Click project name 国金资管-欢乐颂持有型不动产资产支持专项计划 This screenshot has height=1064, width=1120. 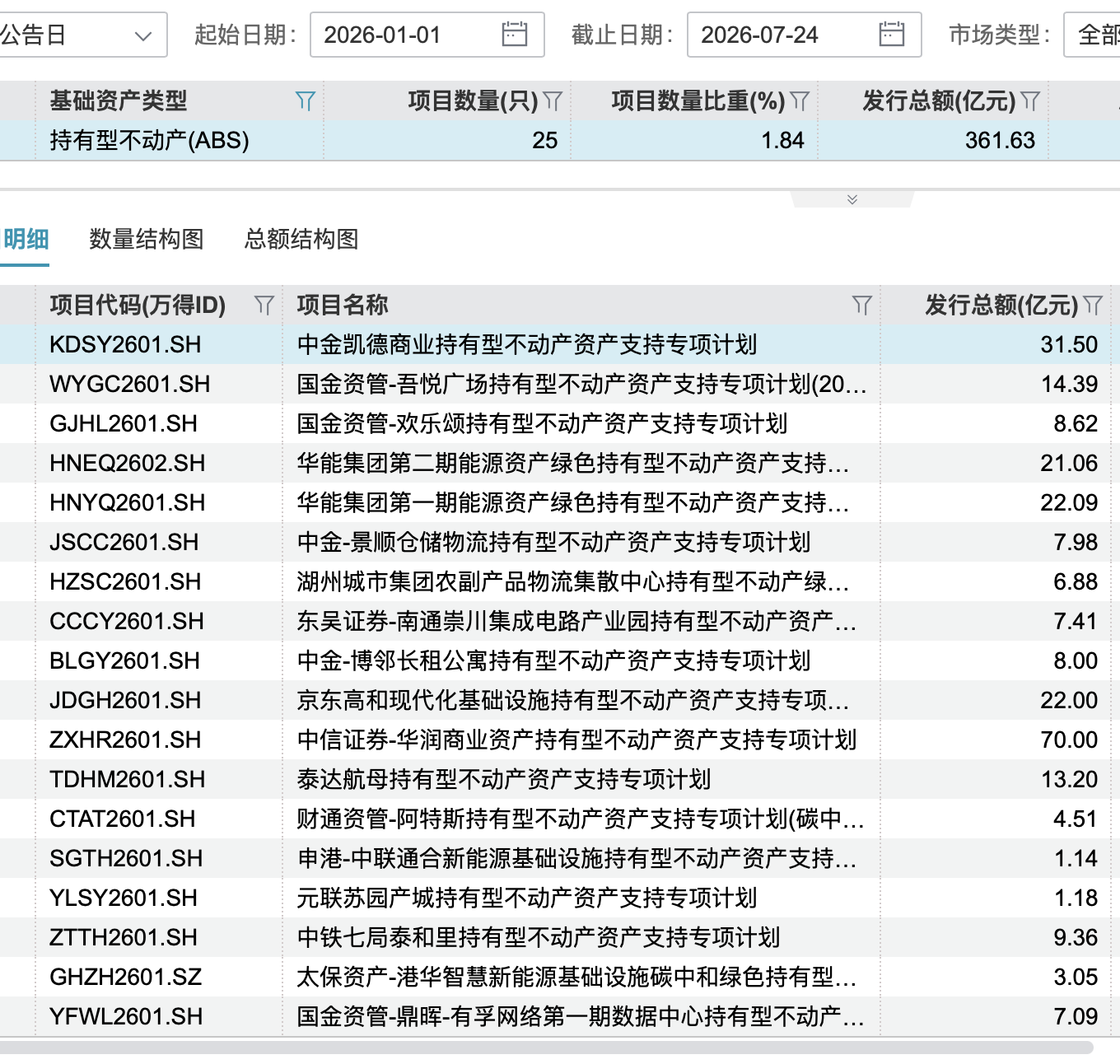(x=542, y=424)
